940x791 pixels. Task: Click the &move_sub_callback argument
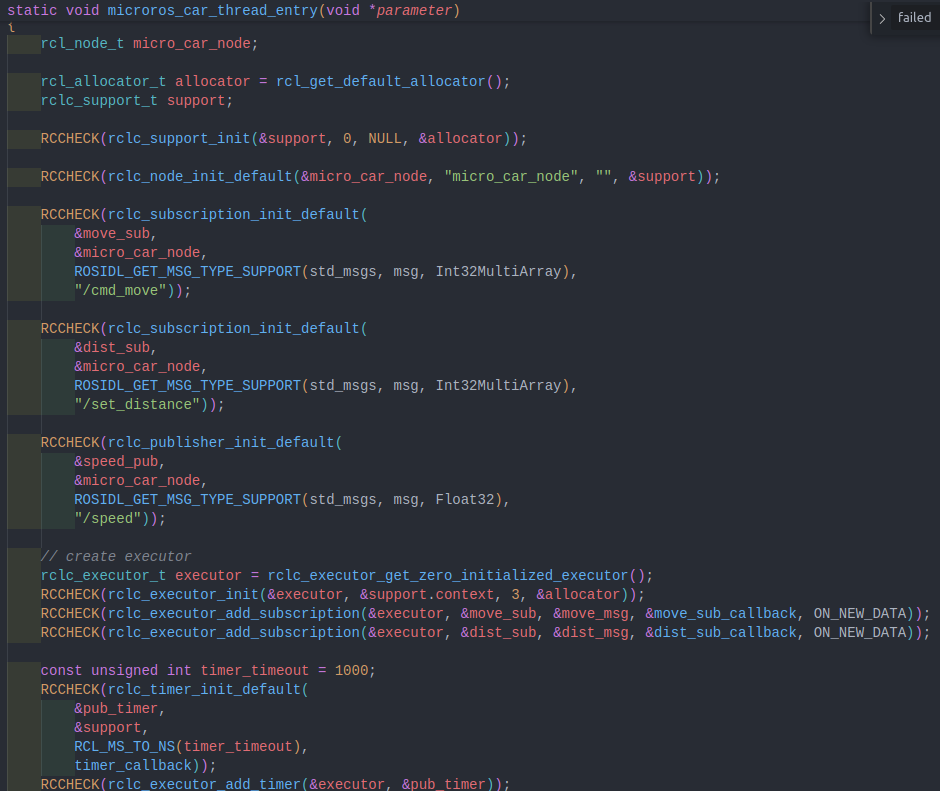tap(721, 613)
